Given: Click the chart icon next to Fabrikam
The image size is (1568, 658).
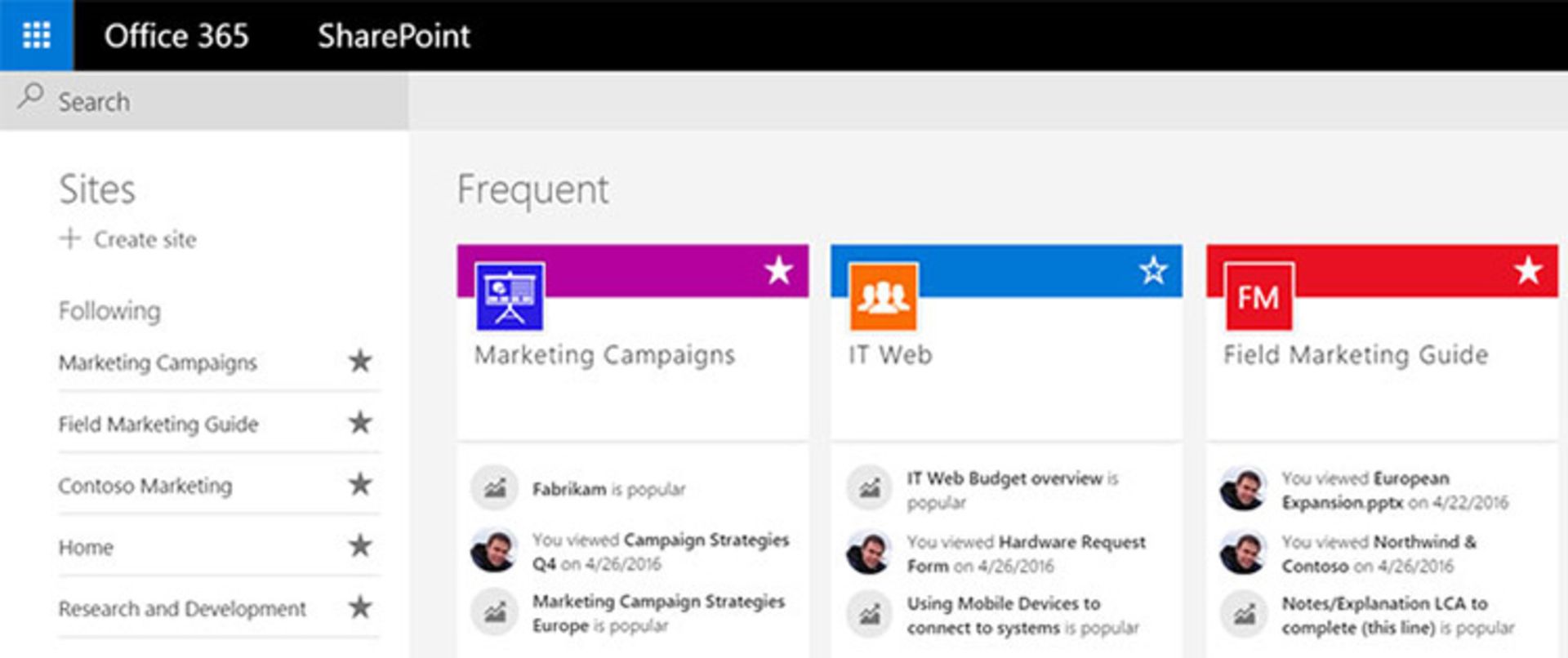Looking at the screenshot, I should click(x=495, y=488).
